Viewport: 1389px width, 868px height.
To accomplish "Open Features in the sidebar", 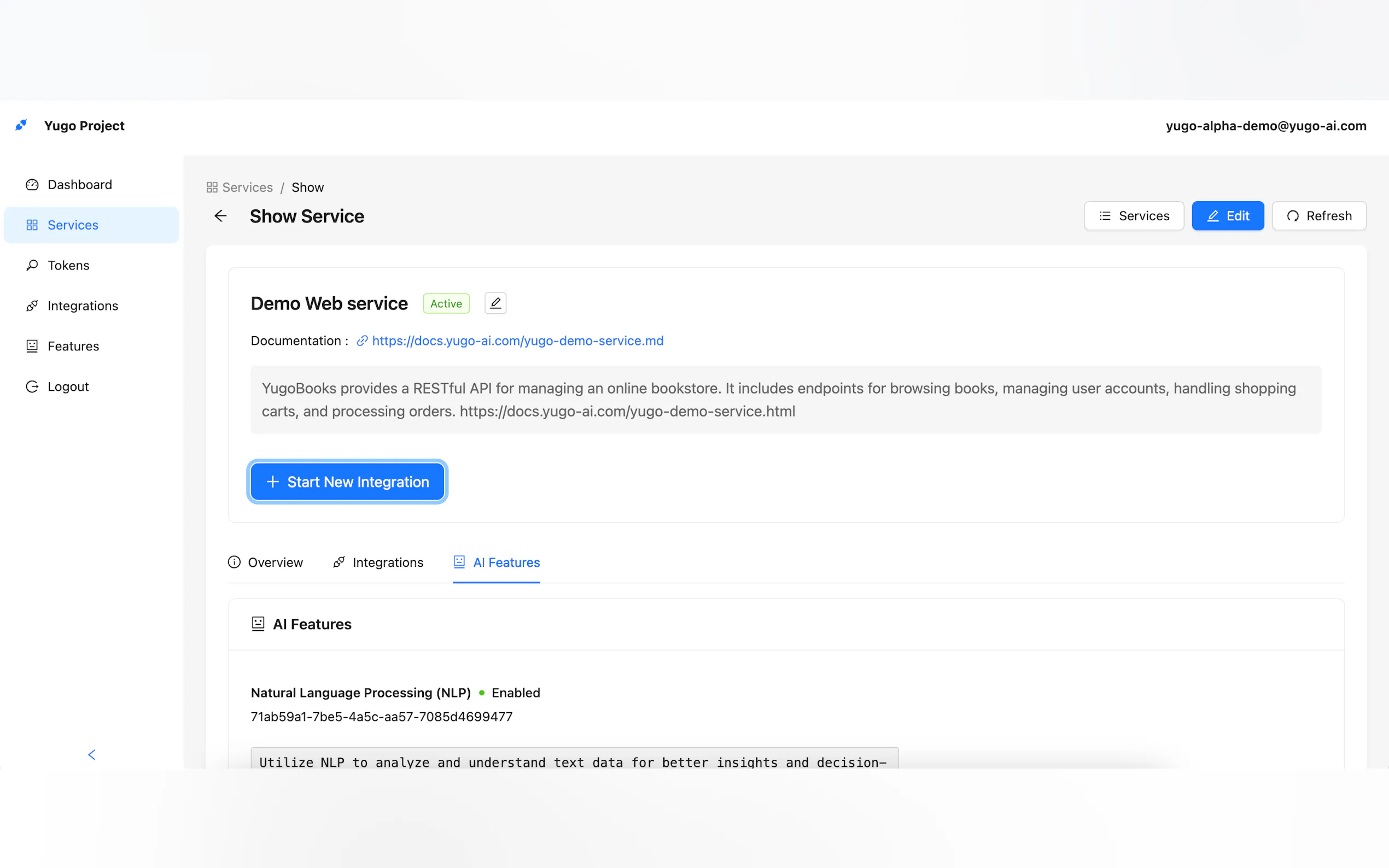I will [x=73, y=346].
